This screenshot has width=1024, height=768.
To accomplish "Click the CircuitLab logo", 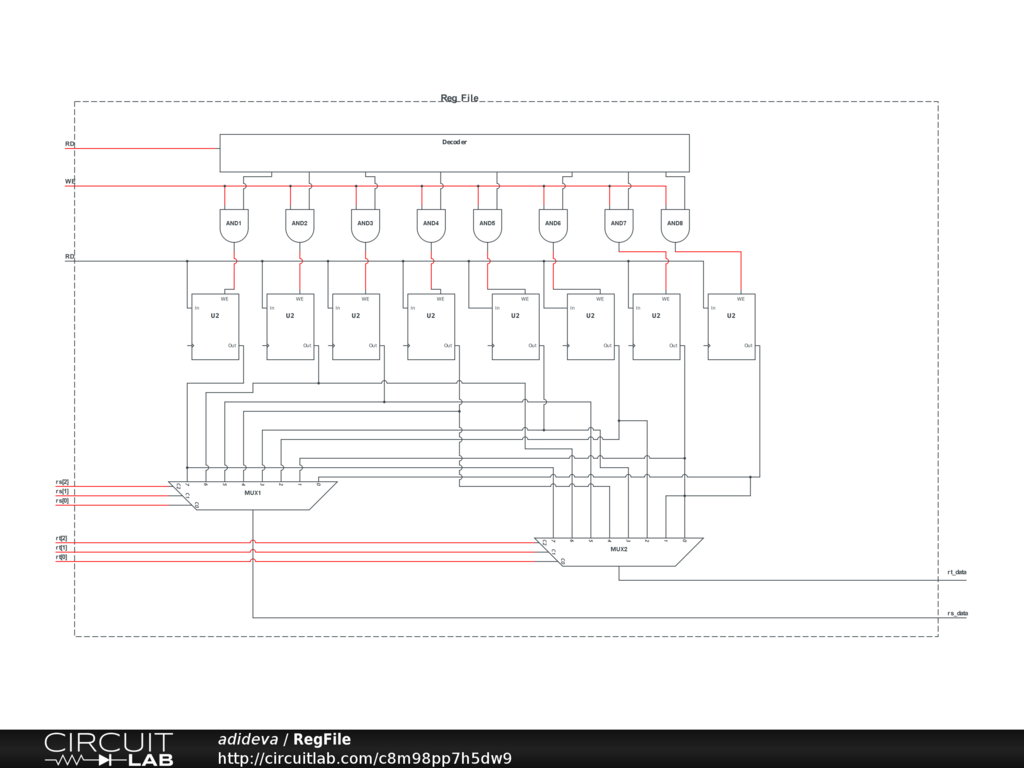I will click(x=108, y=749).
